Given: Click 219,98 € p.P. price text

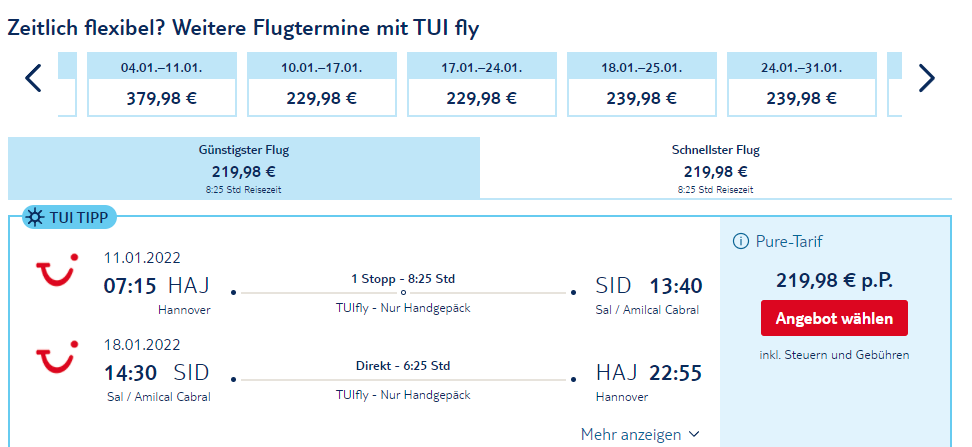Looking at the screenshot, I should 834,281.
